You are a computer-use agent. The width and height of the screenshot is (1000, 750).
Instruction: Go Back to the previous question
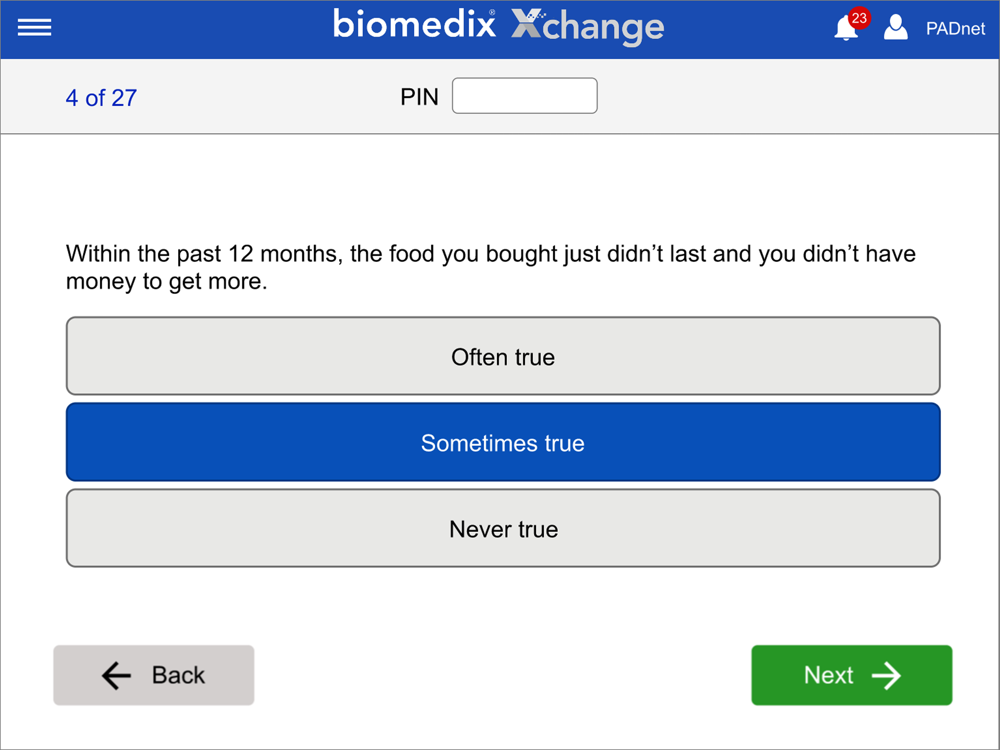pyautogui.click(x=153, y=675)
